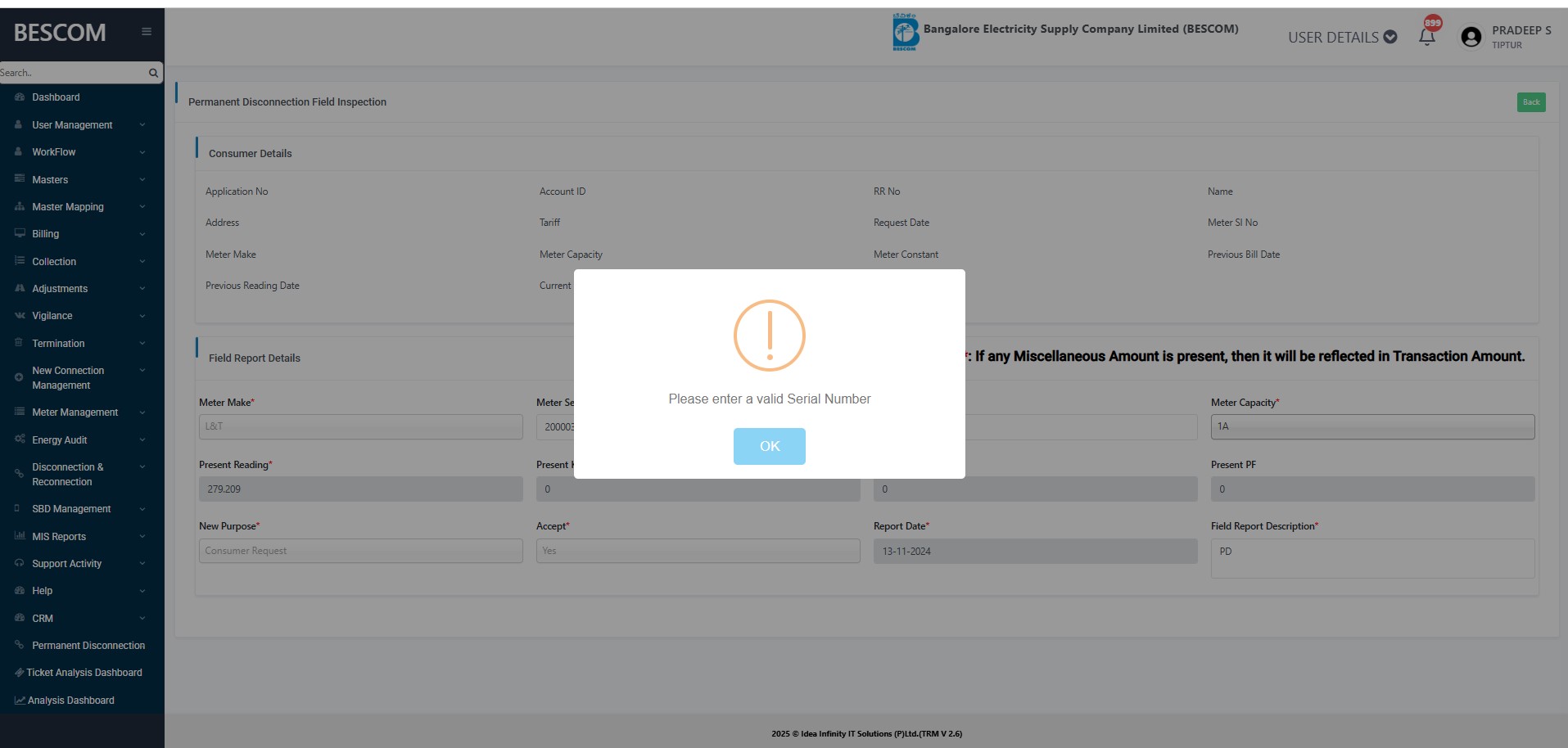Click the Energy Audit gears icon

(20, 439)
